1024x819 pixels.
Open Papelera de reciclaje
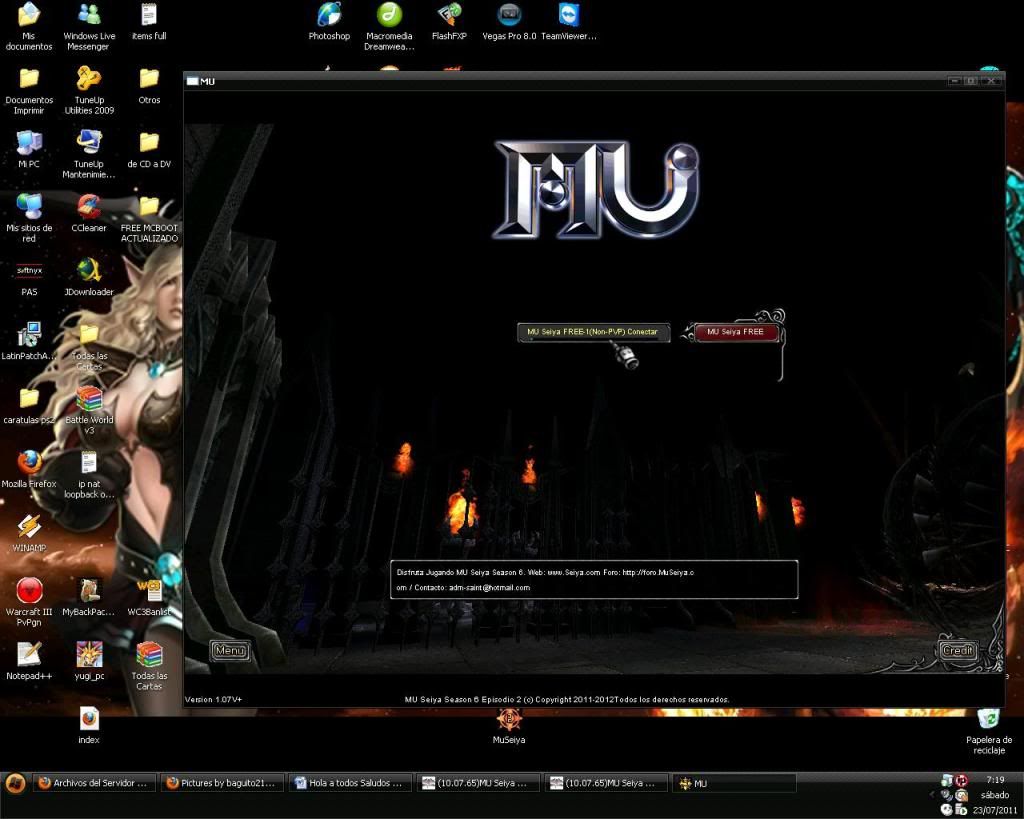(x=989, y=731)
